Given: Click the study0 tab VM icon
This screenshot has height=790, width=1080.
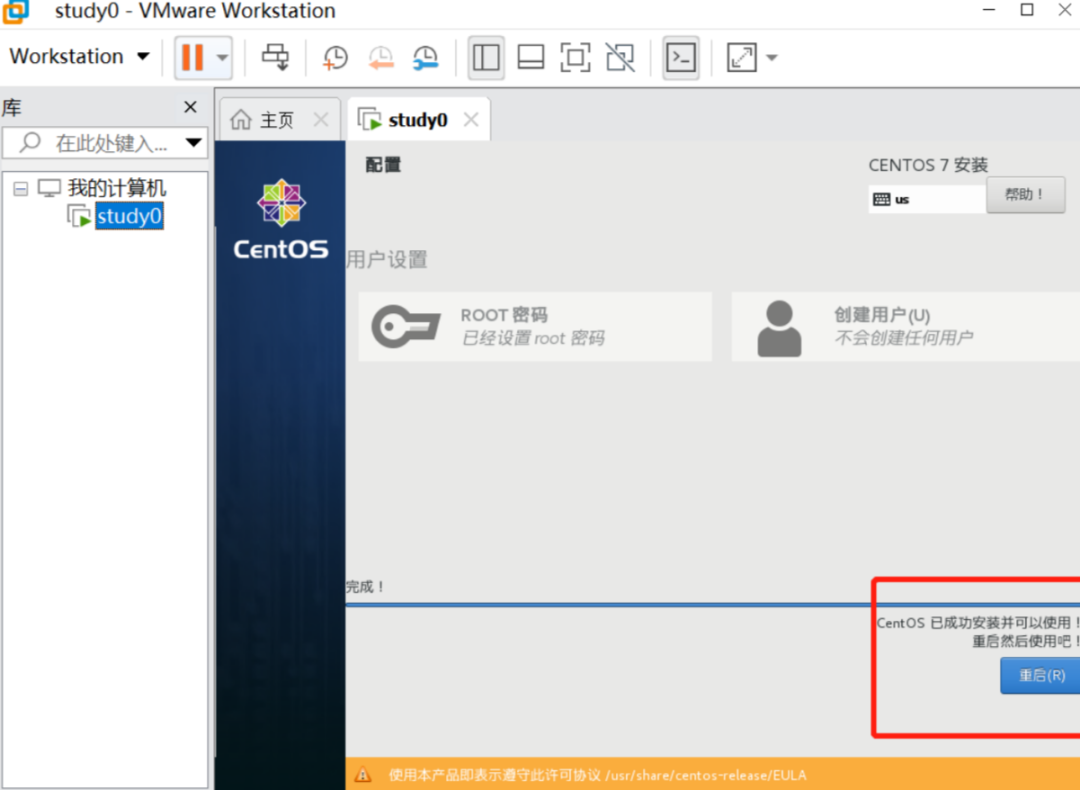Looking at the screenshot, I should point(369,118).
